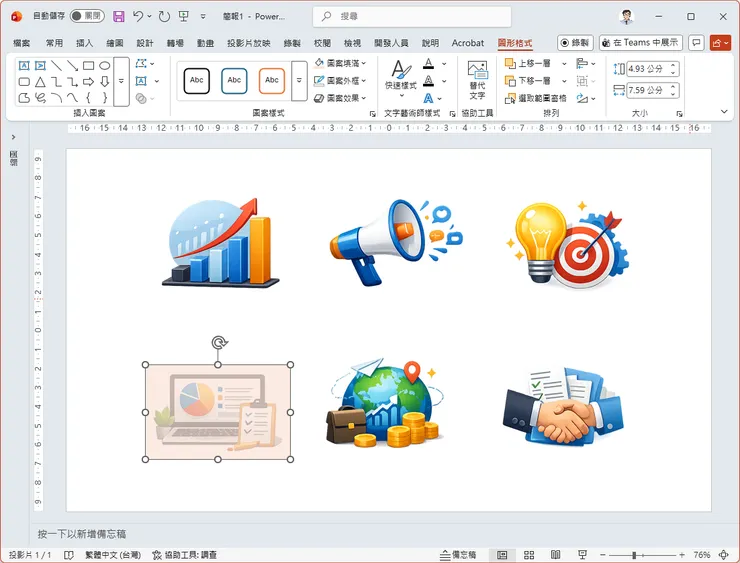
Task: Click the Save icon in title bar
Action: [118, 17]
